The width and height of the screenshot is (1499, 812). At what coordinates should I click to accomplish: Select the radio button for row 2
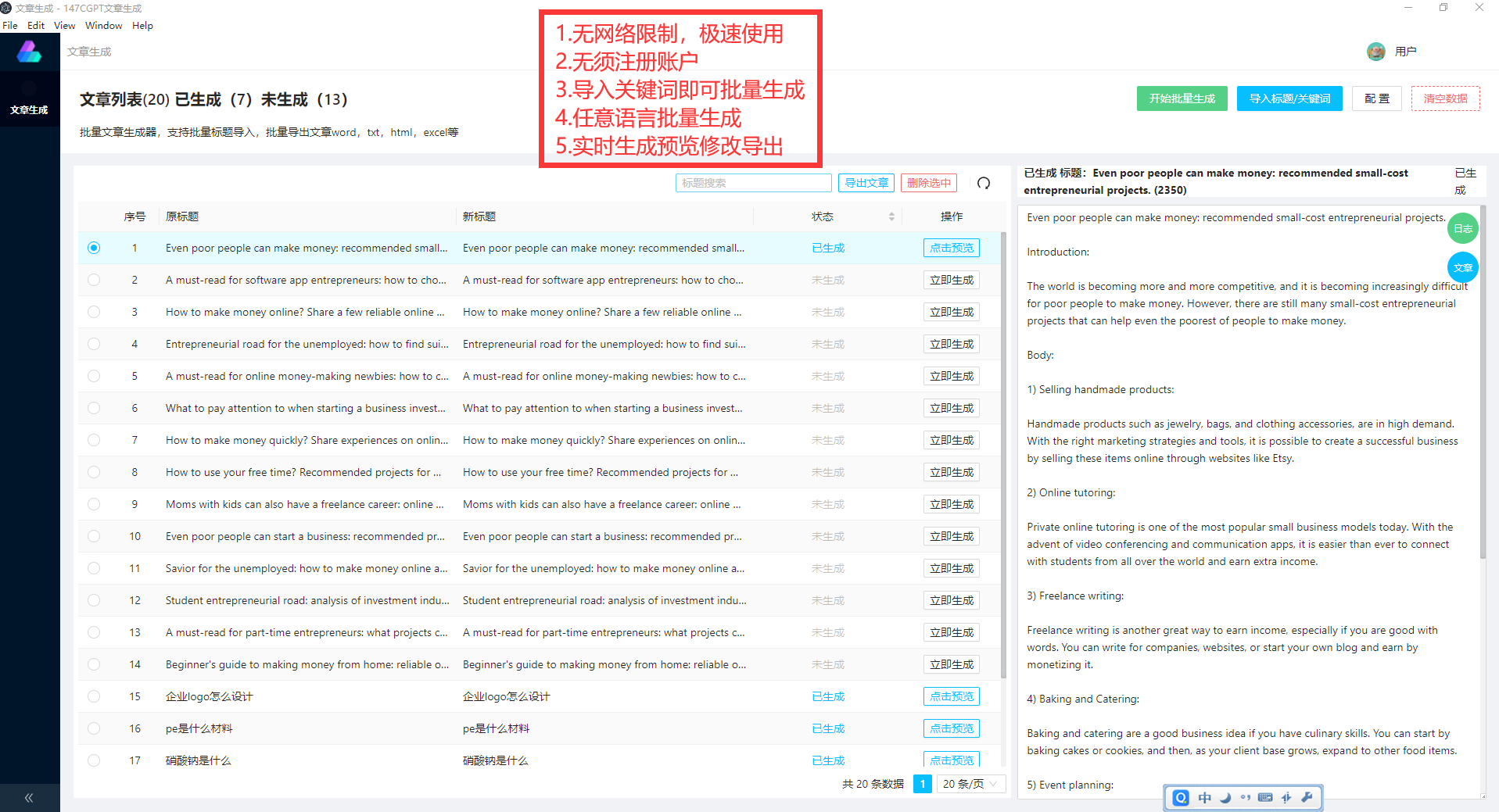click(x=94, y=280)
